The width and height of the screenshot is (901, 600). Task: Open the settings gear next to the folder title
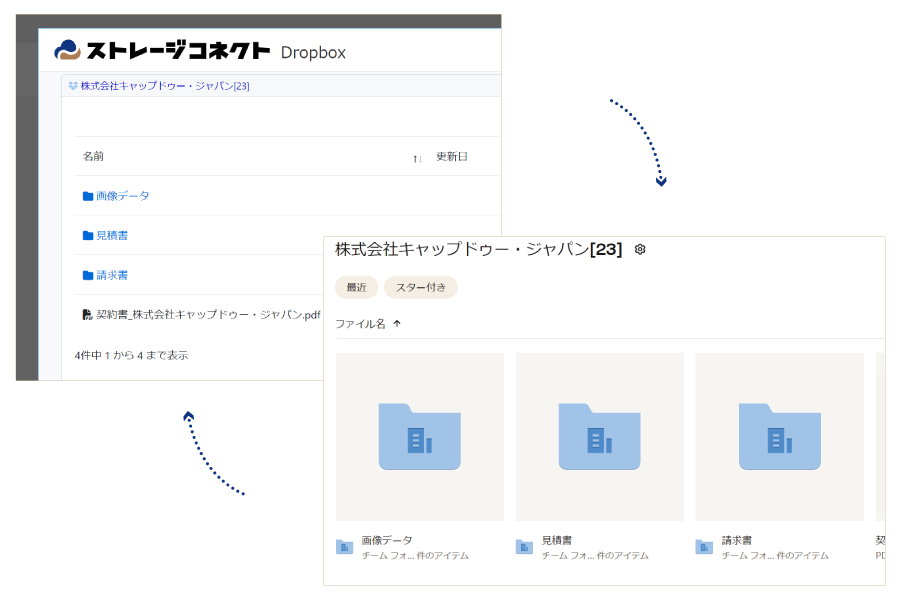point(640,249)
